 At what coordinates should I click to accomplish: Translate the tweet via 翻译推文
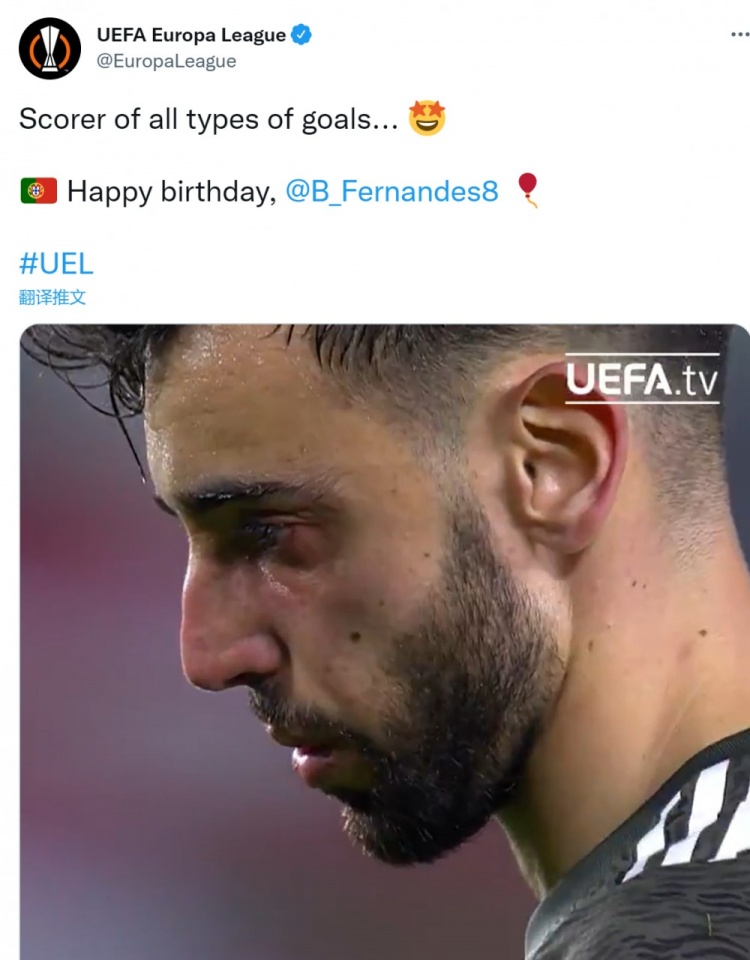[x=52, y=298]
